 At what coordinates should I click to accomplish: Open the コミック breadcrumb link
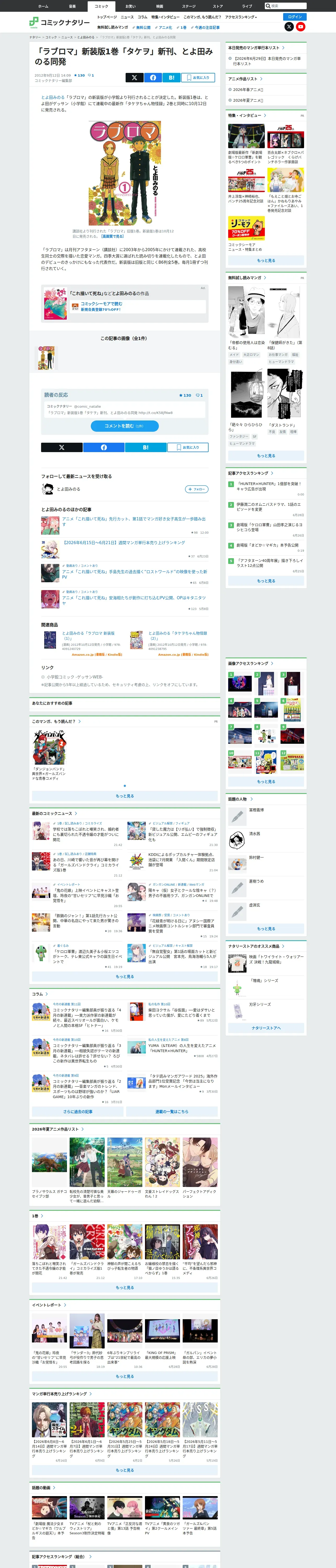(x=51, y=37)
